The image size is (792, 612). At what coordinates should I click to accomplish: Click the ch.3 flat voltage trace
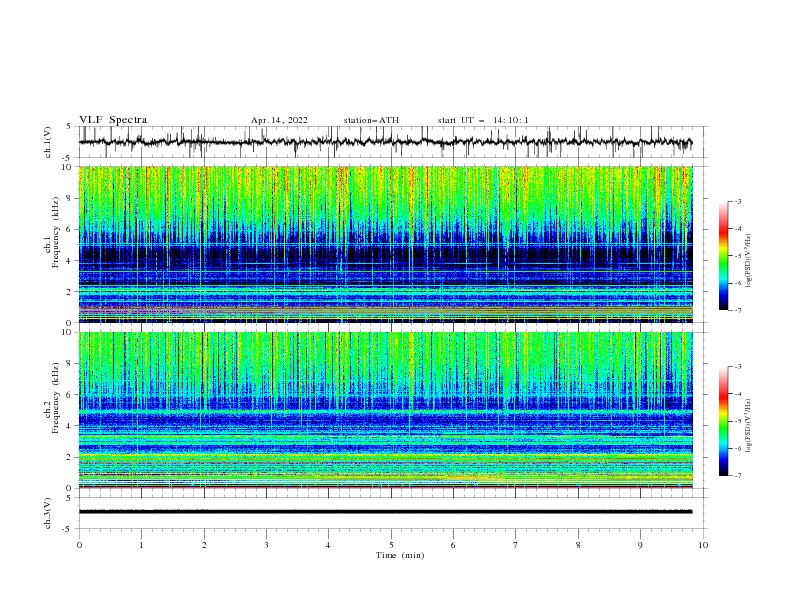coord(385,512)
